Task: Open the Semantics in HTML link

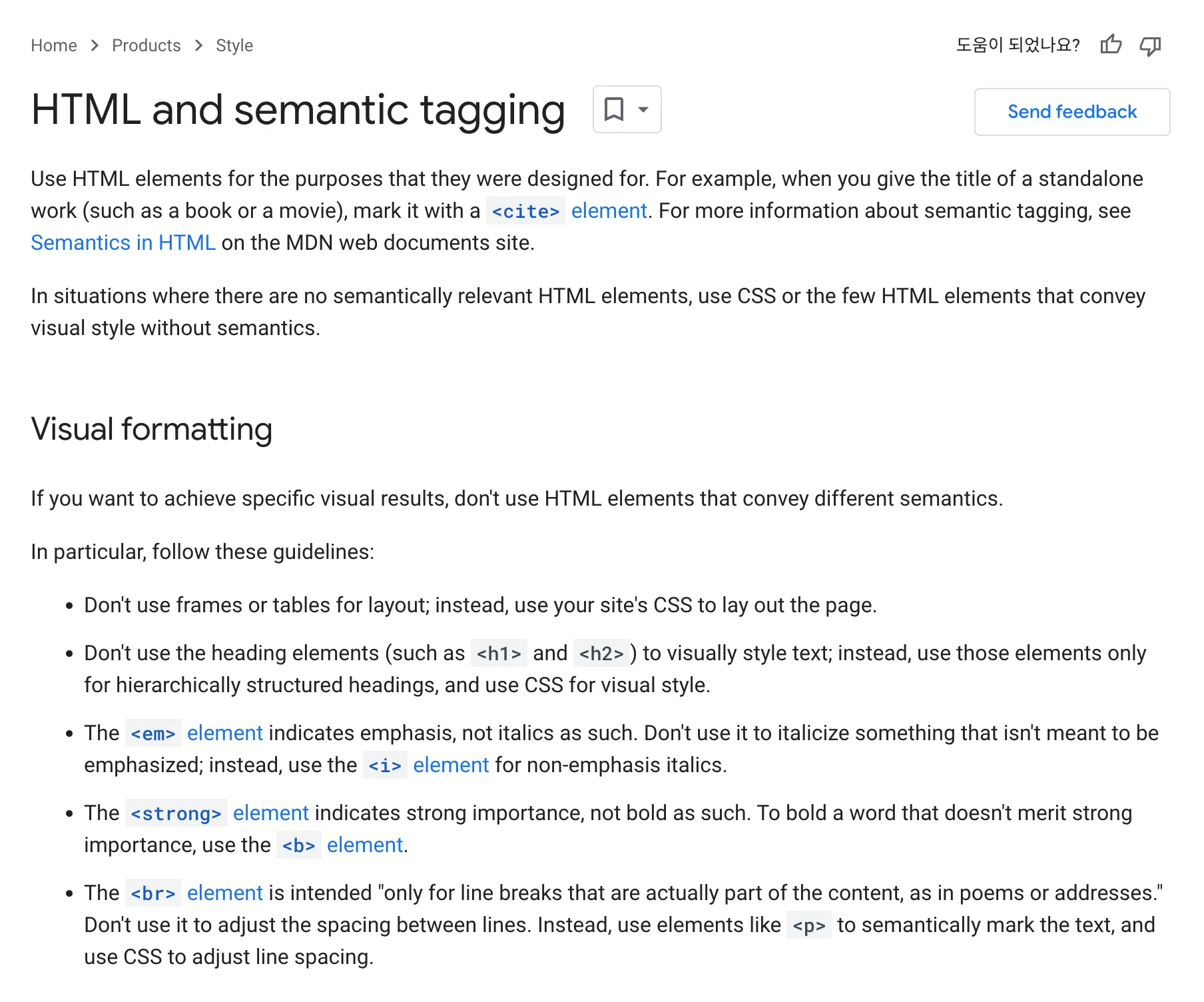Action: pyautogui.click(x=123, y=243)
